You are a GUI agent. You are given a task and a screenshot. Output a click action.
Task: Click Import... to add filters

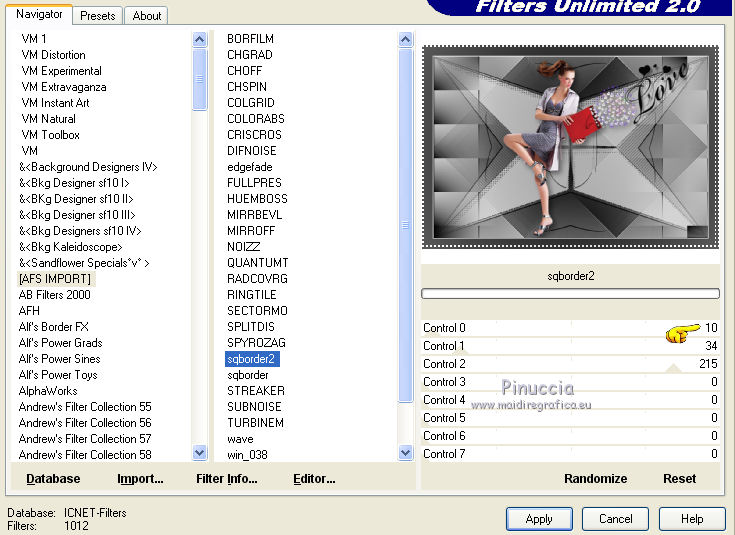coord(140,478)
